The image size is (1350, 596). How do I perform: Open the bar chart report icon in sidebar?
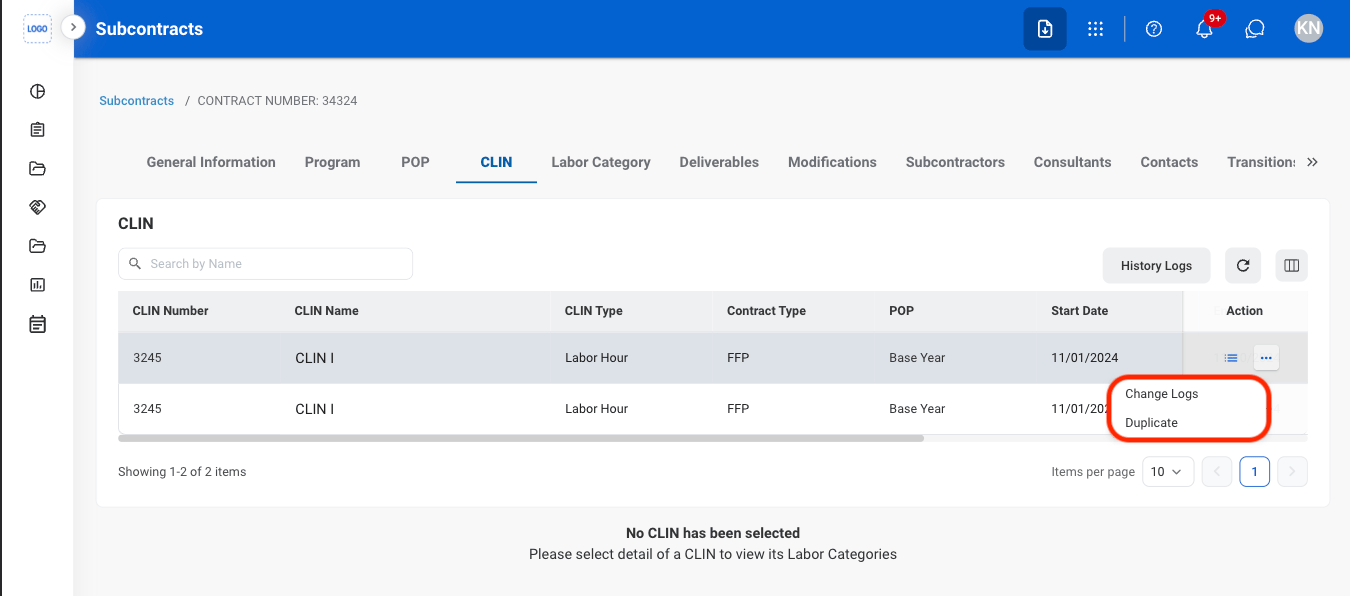[38, 285]
